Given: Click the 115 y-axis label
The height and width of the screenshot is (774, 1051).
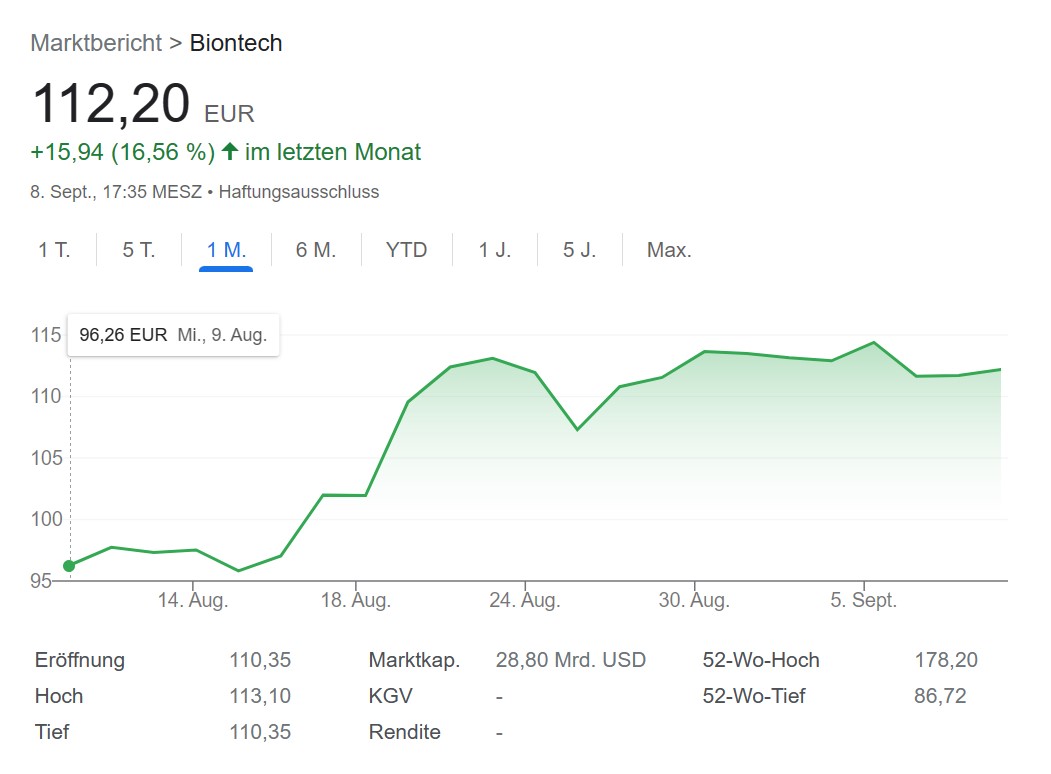Looking at the screenshot, I should pos(46,335).
